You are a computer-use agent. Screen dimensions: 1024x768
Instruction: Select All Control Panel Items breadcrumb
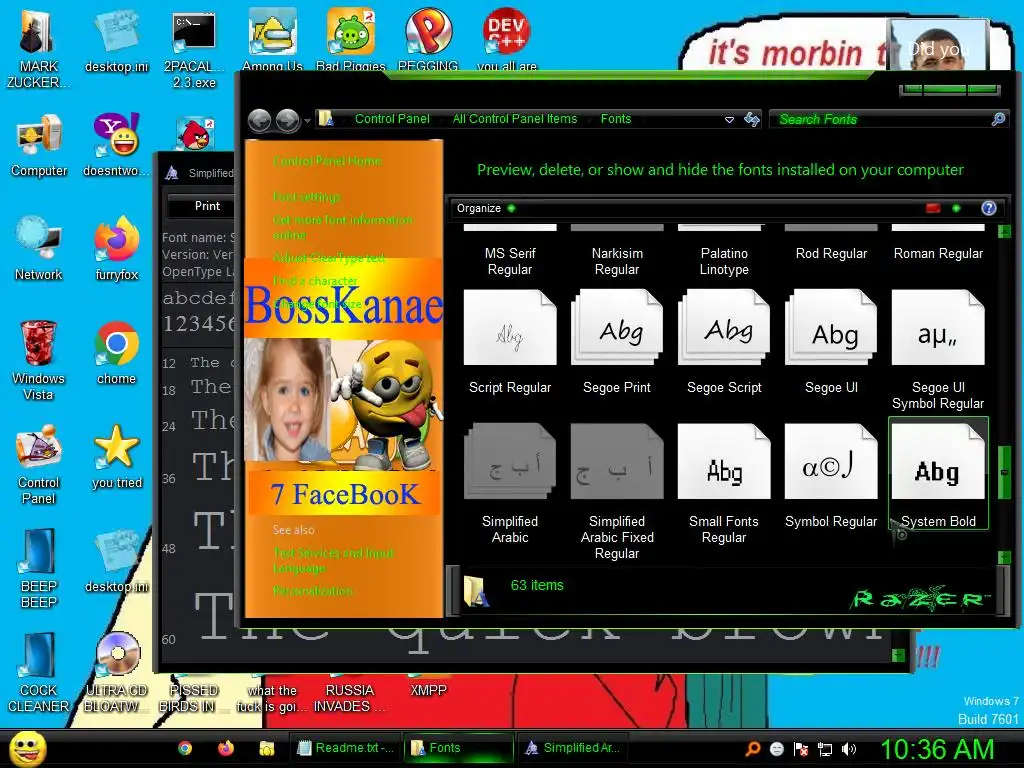tap(515, 119)
